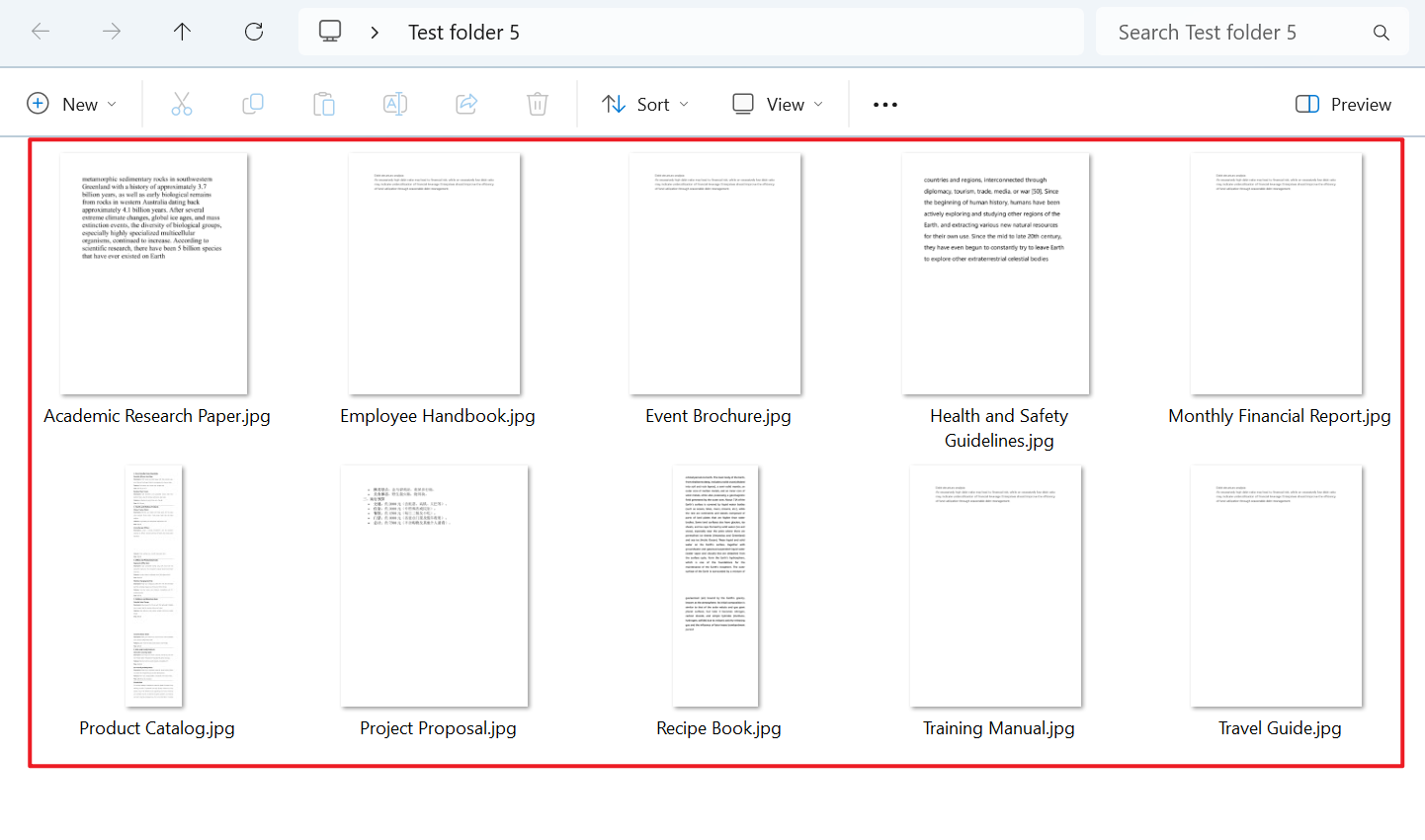Select Health and Safety Guidelines.jpg file
1425x840 pixels.
(x=996, y=275)
